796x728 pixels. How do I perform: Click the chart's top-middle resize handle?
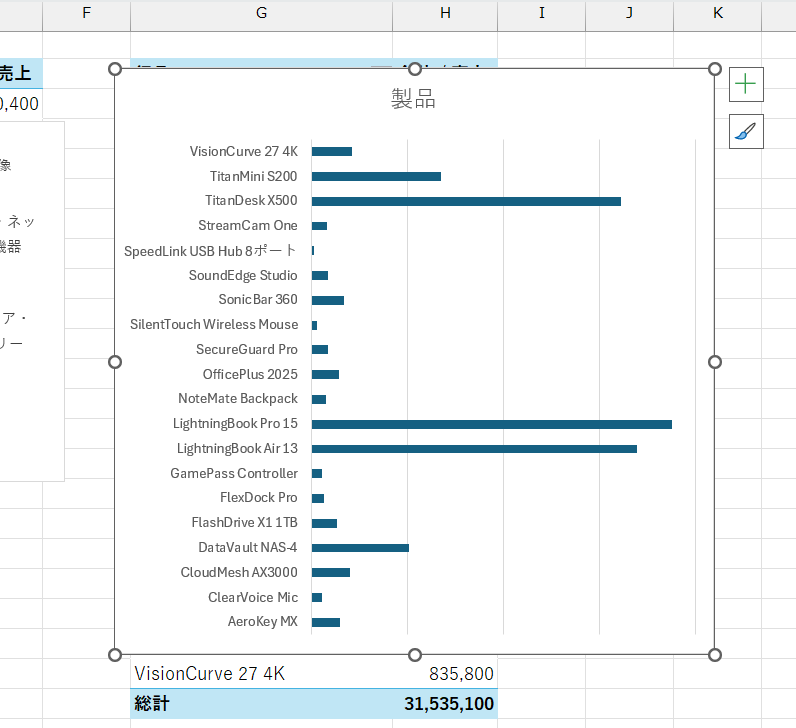click(x=415, y=69)
